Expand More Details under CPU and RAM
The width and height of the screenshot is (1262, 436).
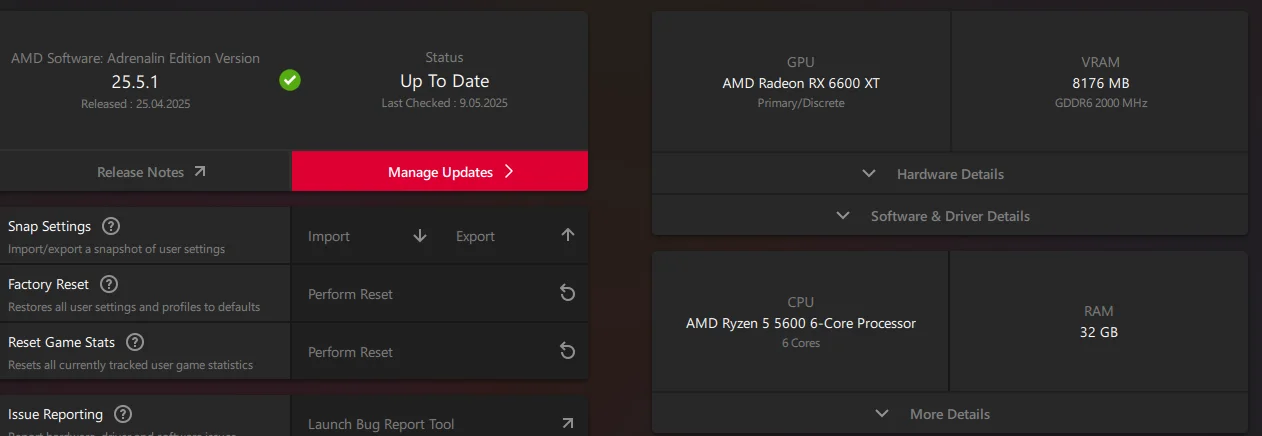coord(949,414)
